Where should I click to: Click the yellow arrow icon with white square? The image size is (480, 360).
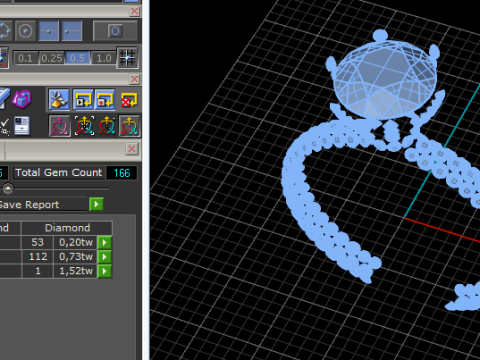[83, 99]
